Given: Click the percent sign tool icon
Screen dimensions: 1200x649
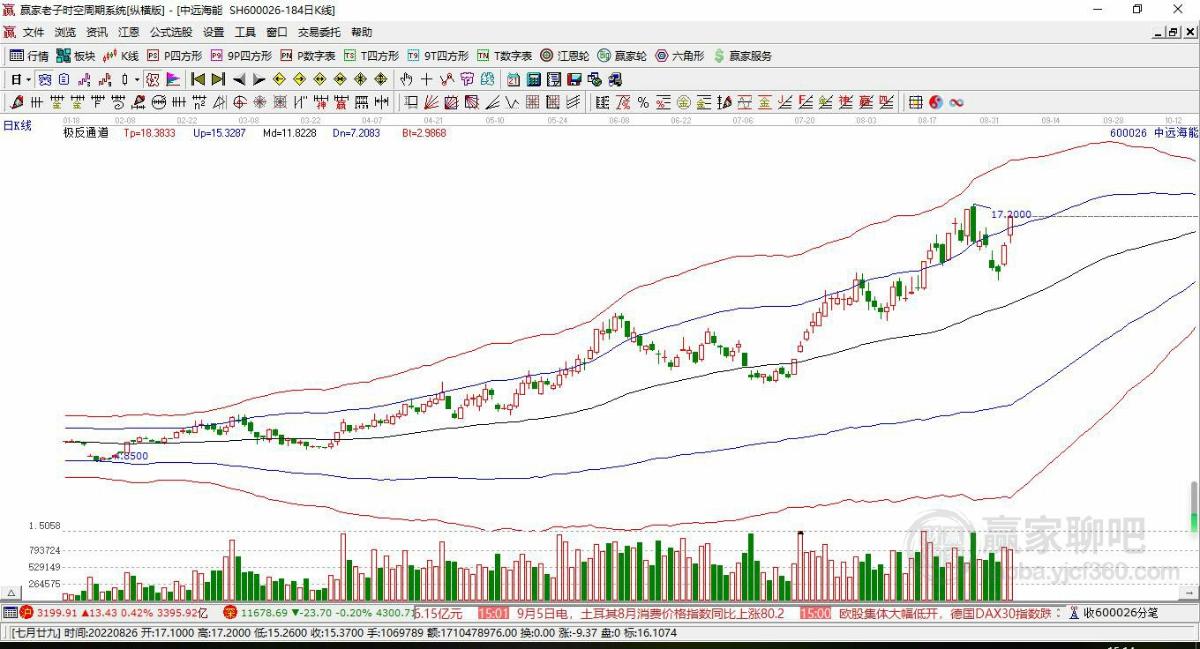Looking at the screenshot, I should (643, 102).
